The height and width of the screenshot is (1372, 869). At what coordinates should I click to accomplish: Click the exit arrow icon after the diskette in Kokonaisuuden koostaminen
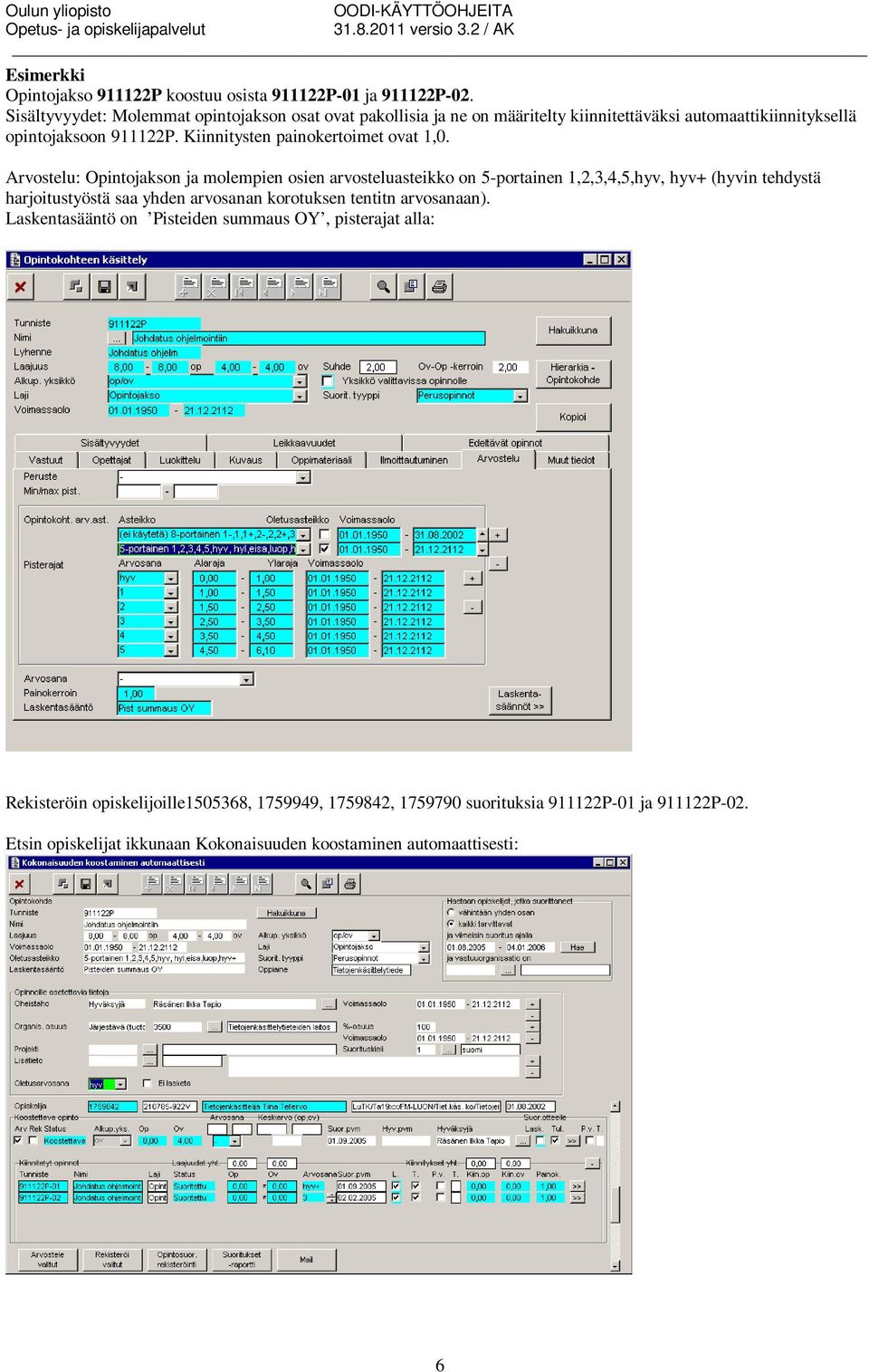coord(107,883)
